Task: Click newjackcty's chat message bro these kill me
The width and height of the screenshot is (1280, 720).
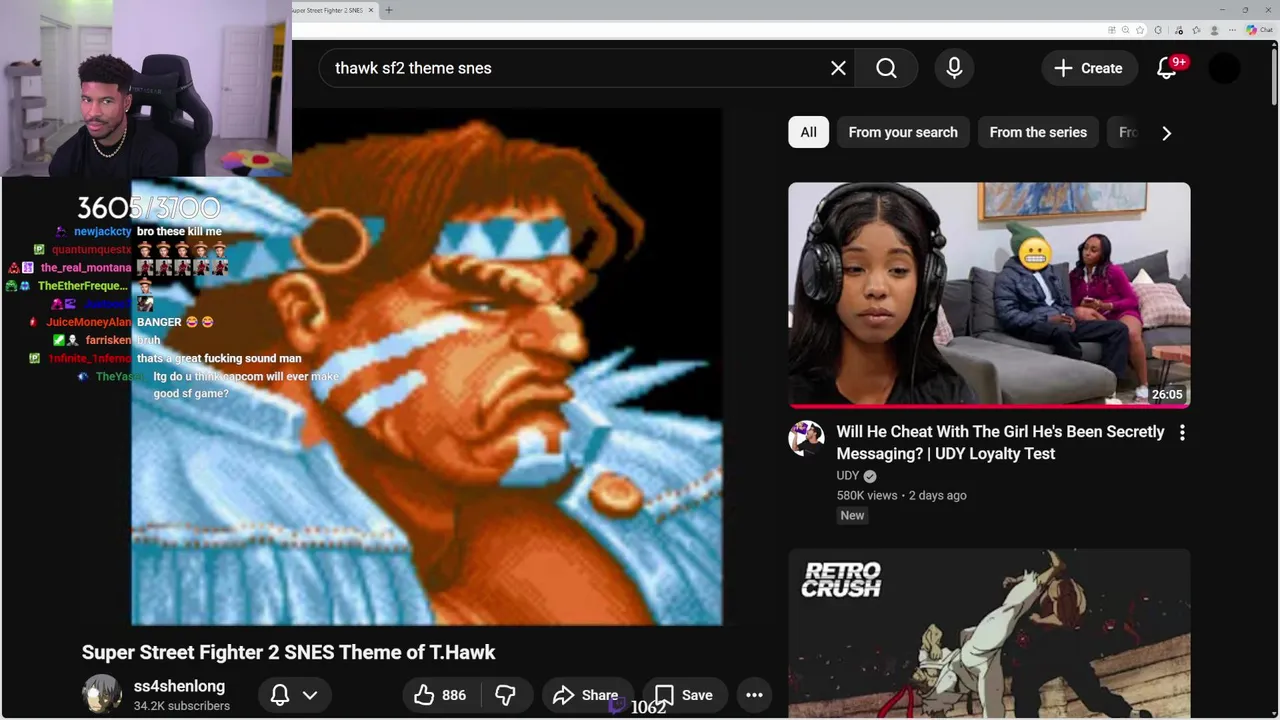Action: point(179,231)
